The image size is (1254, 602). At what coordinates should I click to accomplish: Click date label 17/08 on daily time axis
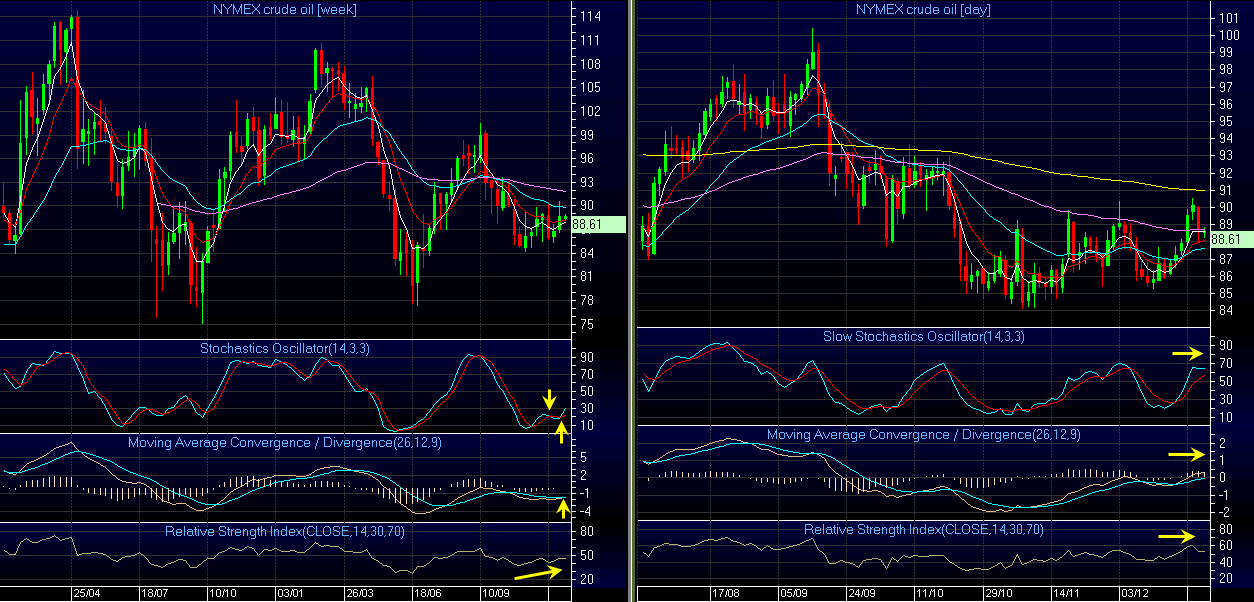click(725, 593)
